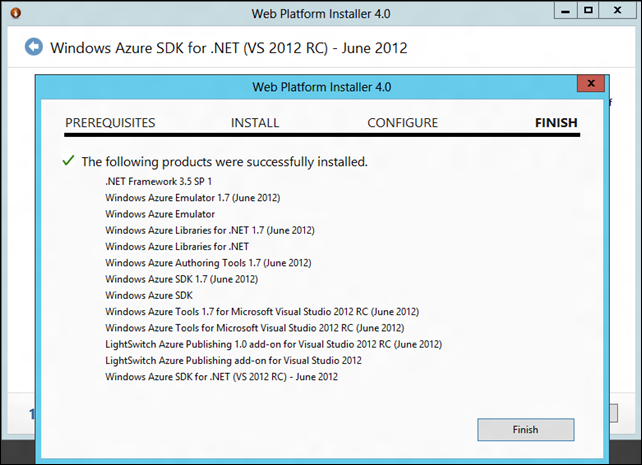
Task: Click Windows Azure Authoring Tools 1.7 entry
Action: pyautogui.click(x=207, y=263)
